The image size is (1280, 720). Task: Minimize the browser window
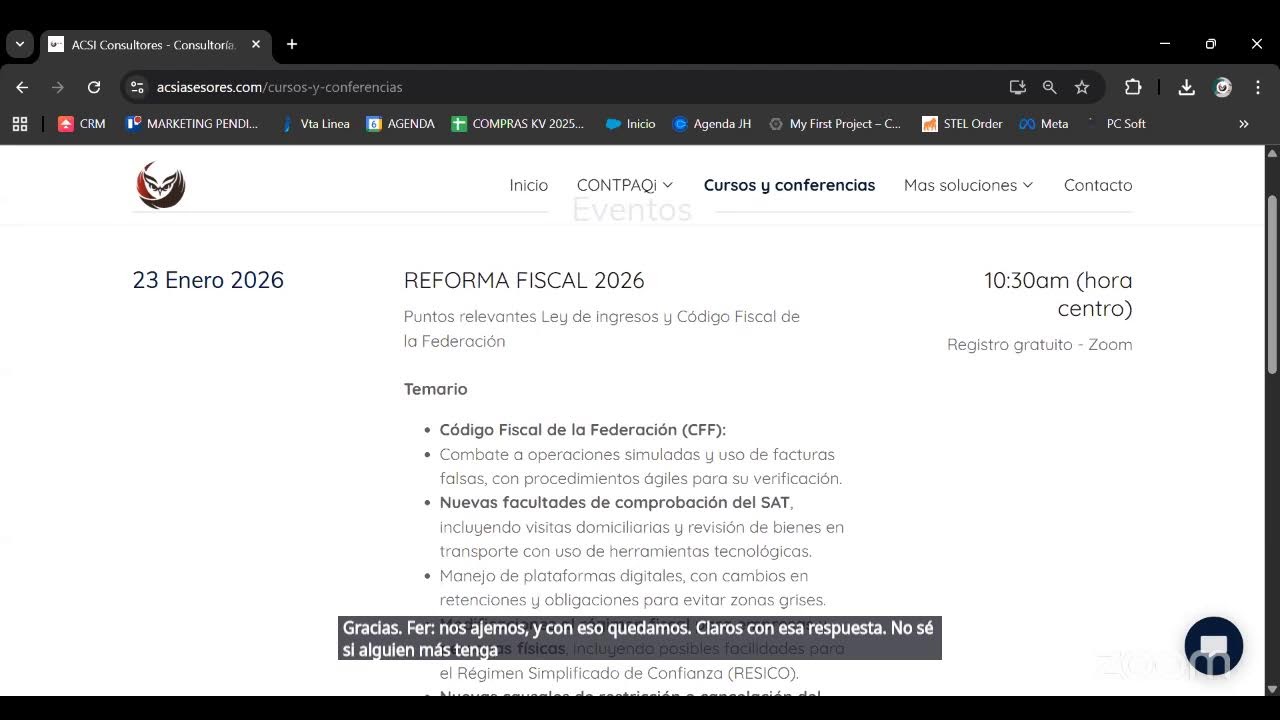(x=1165, y=44)
